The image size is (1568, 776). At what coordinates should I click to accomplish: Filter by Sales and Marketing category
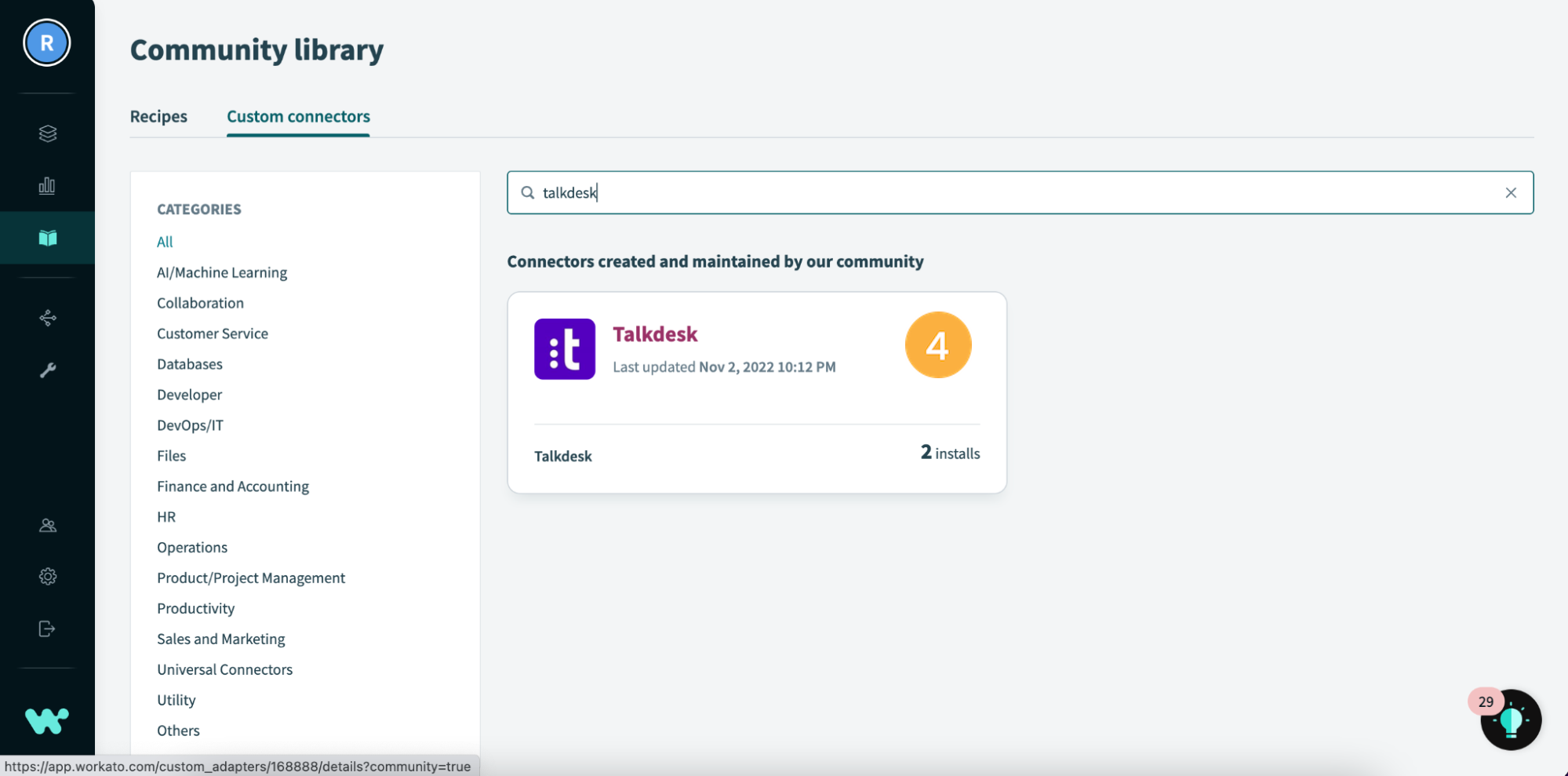221,639
